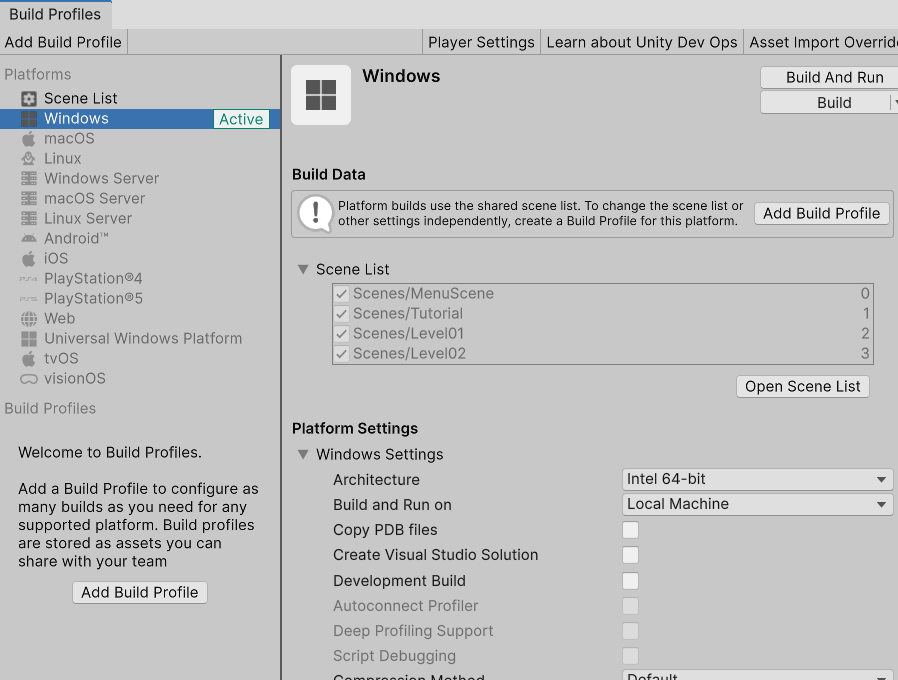
Task: Open the Architecture dropdown
Action: [x=757, y=479]
